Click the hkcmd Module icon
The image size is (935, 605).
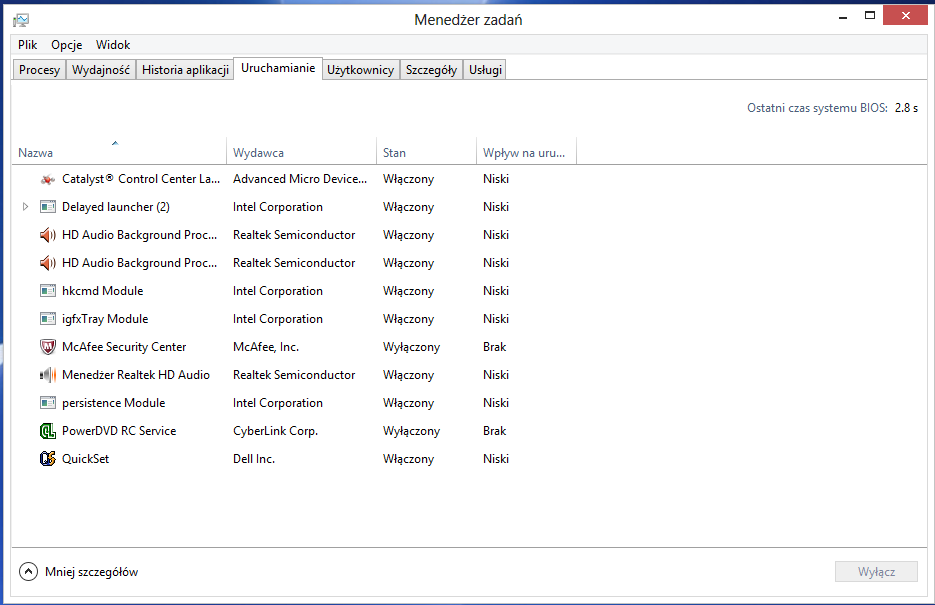click(x=48, y=291)
